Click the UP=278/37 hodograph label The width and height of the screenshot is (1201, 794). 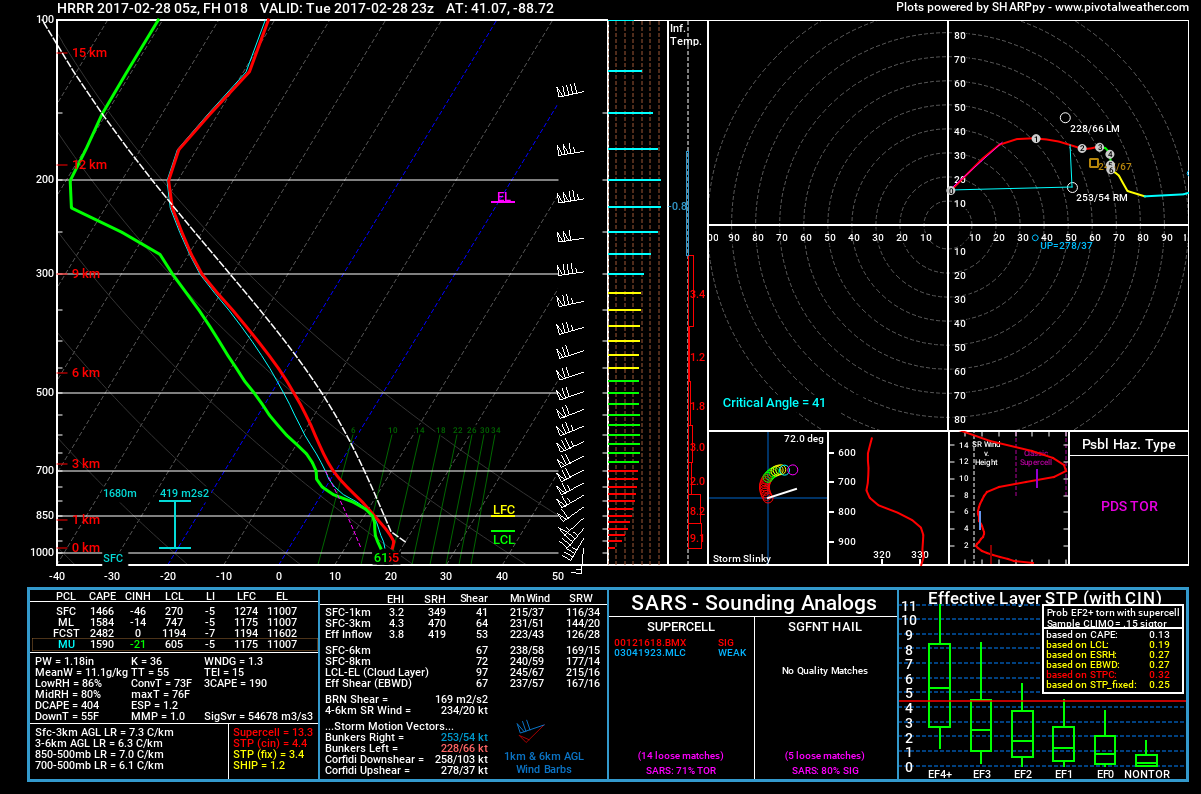click(1066, 245)
